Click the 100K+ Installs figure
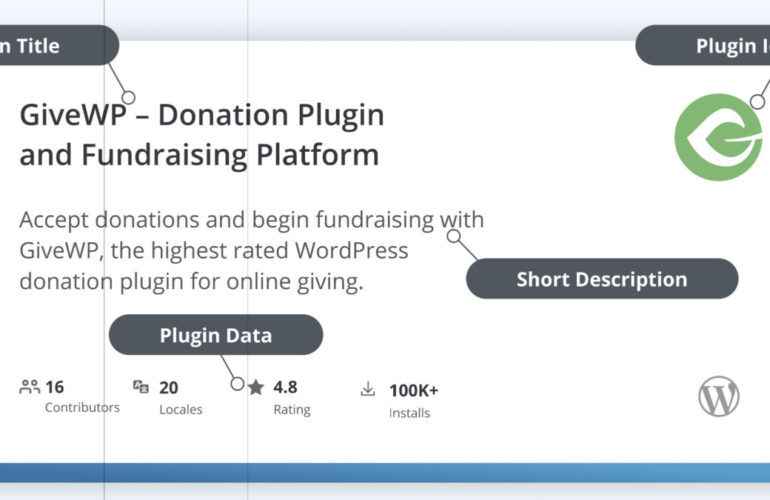 tap(413, 389)
